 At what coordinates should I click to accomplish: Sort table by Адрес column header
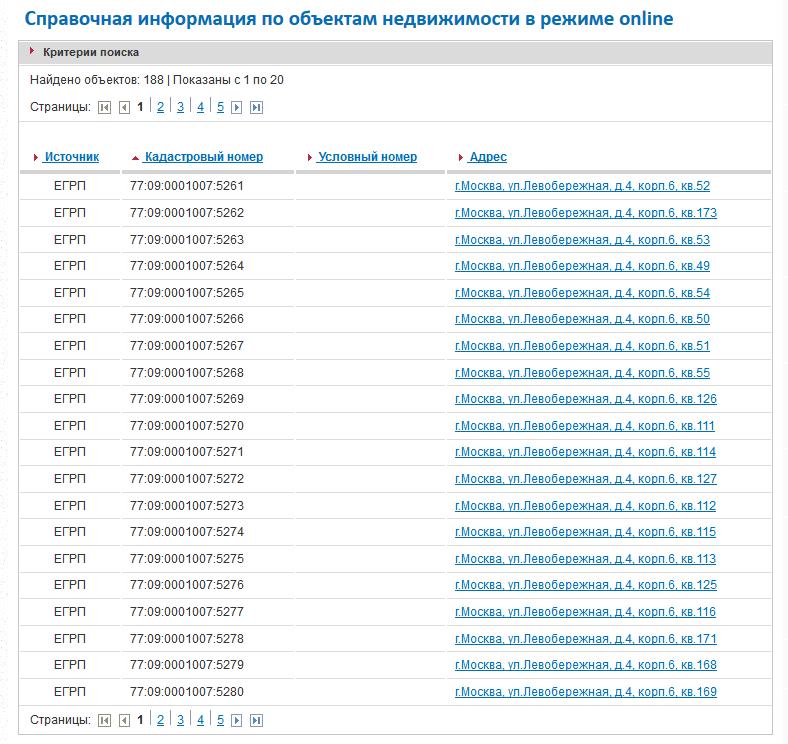pos(487,157)
